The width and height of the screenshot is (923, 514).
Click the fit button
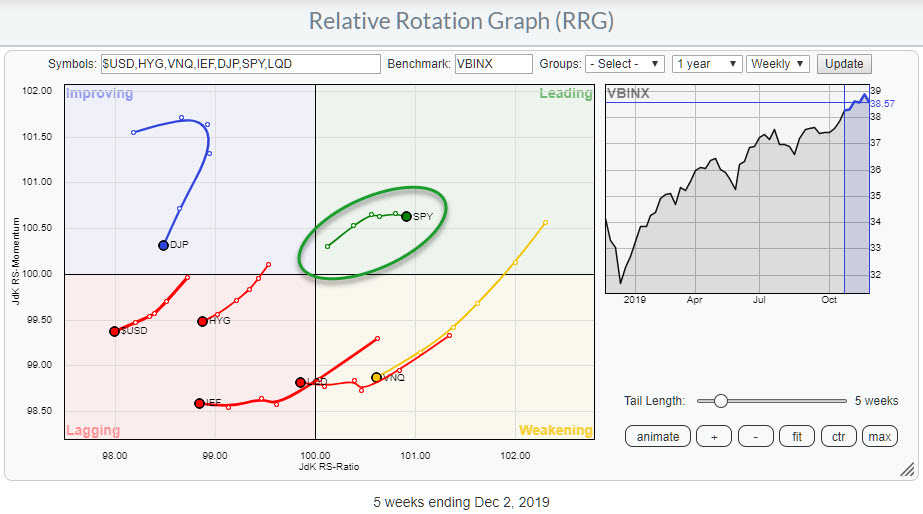pyautogui.click(x=797, y=437)
